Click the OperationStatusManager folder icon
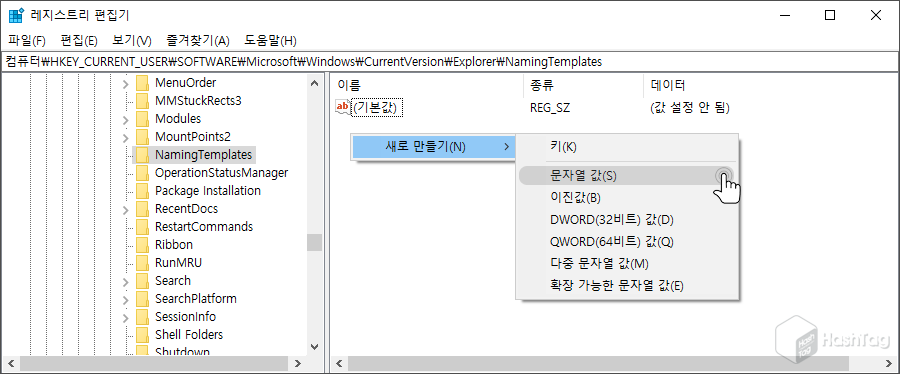This screenshot has height=374, width=900. [142, 173]
